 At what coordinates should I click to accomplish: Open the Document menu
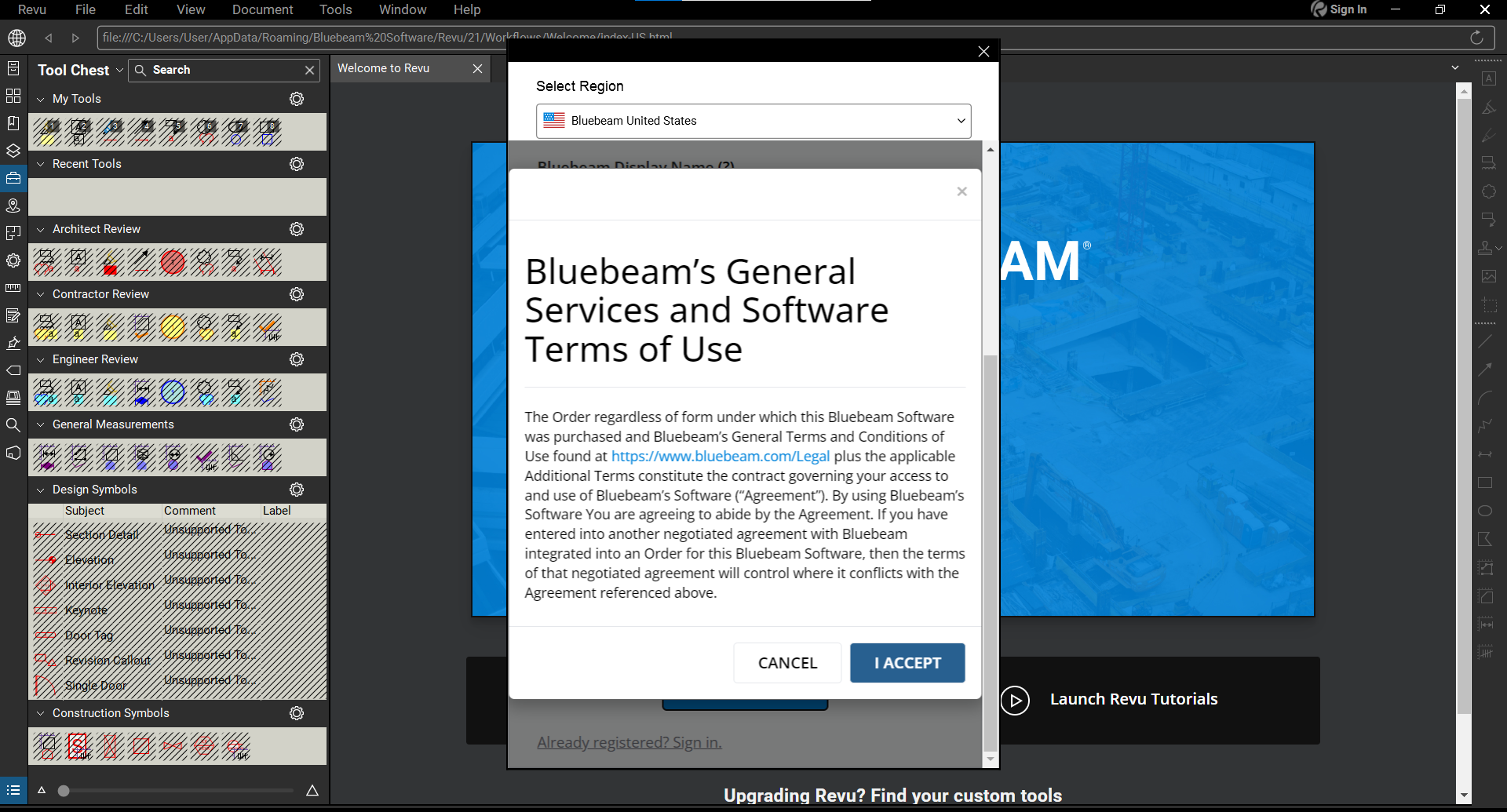pyautogui.click(x=262, y=9)
